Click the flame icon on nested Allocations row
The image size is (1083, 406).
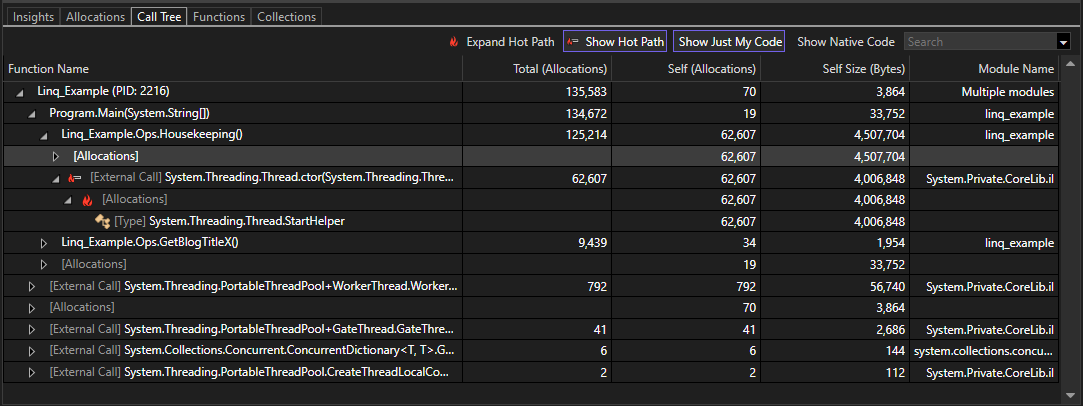click(x=87, y=200)
